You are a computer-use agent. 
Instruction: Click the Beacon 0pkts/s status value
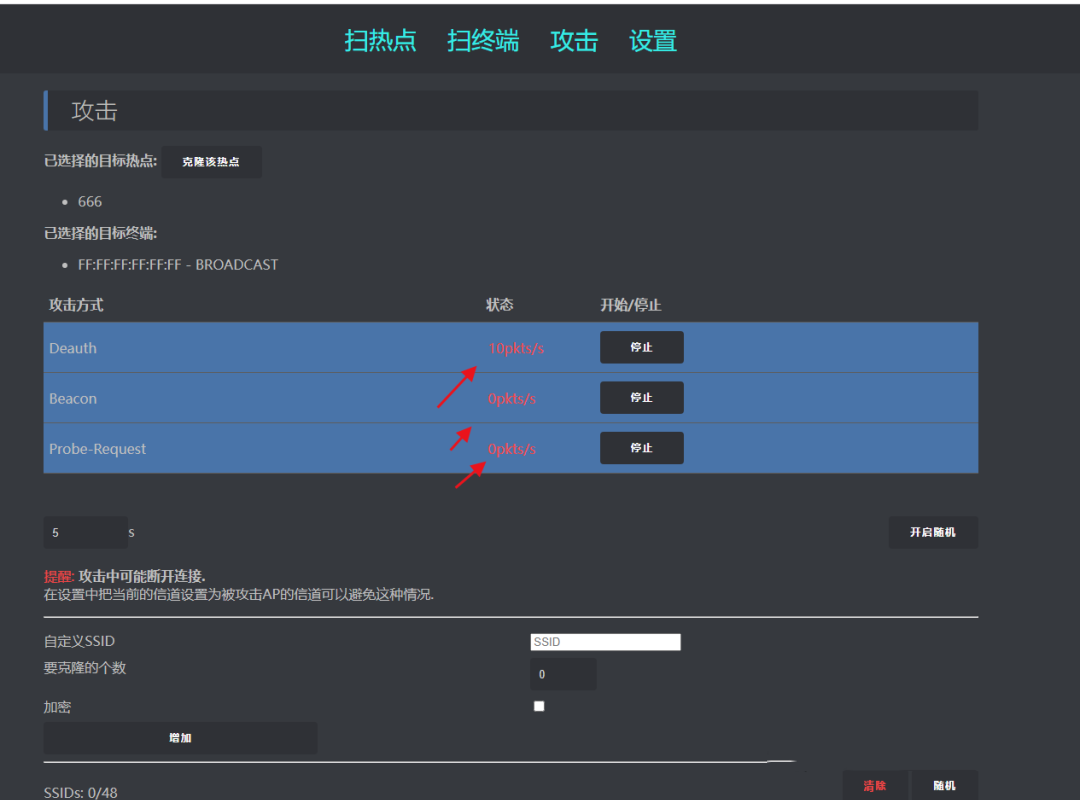click(512, 398)
